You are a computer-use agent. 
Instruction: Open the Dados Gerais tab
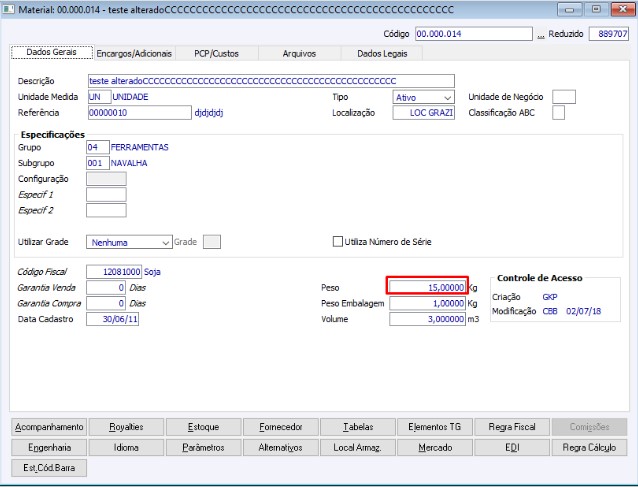pos(52,52)
